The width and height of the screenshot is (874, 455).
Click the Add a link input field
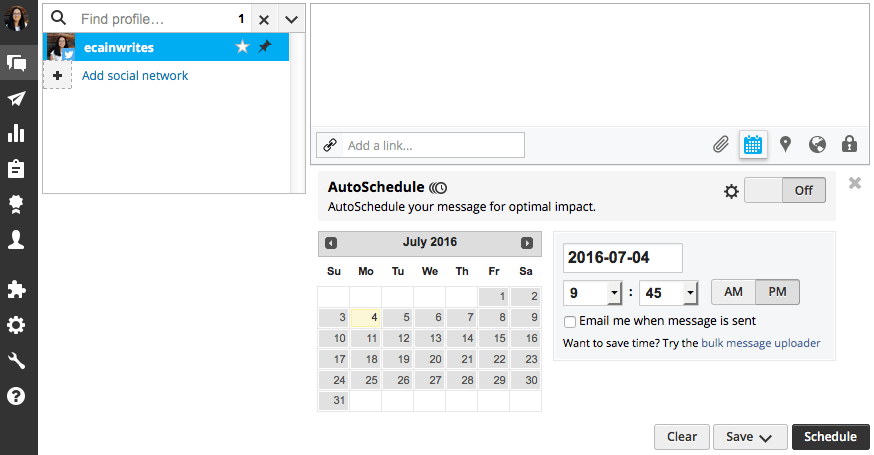pos(432,146)
